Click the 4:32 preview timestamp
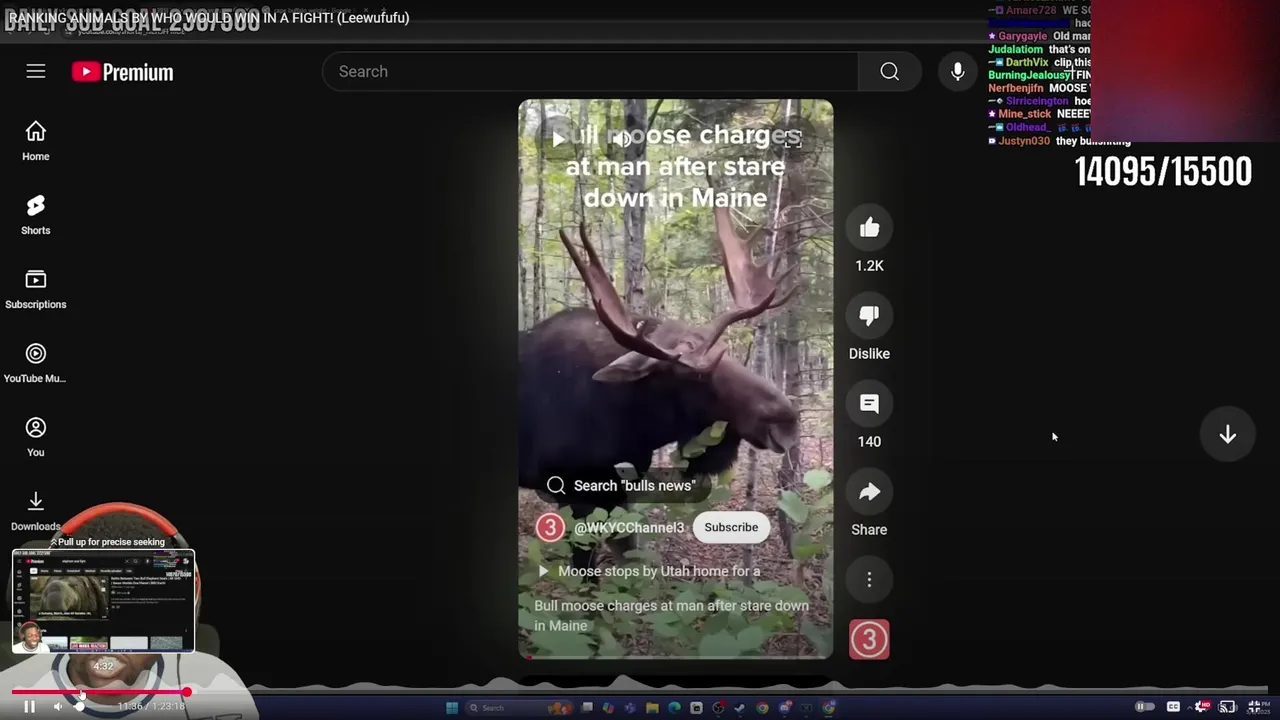 (103, 666)
